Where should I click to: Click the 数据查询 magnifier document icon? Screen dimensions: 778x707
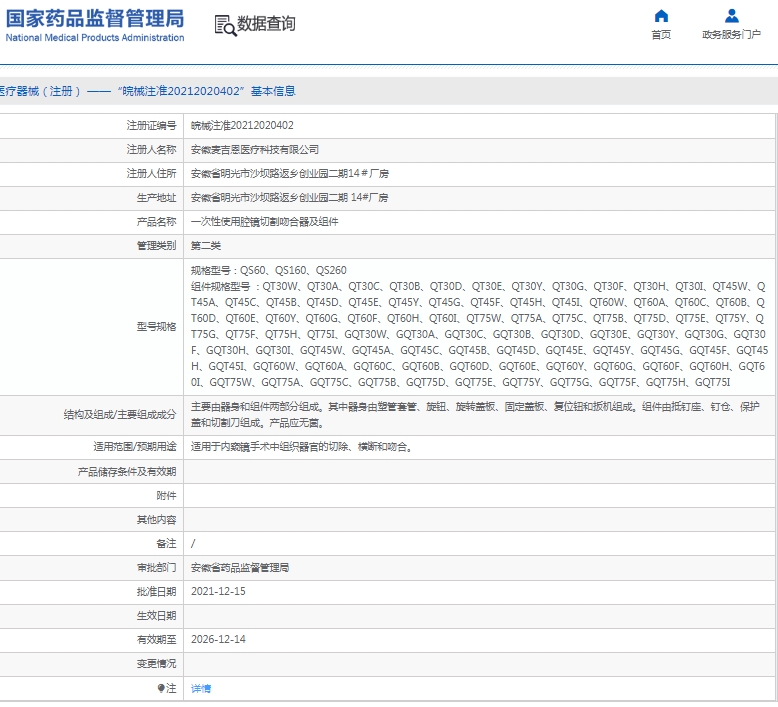pos(225,25)
